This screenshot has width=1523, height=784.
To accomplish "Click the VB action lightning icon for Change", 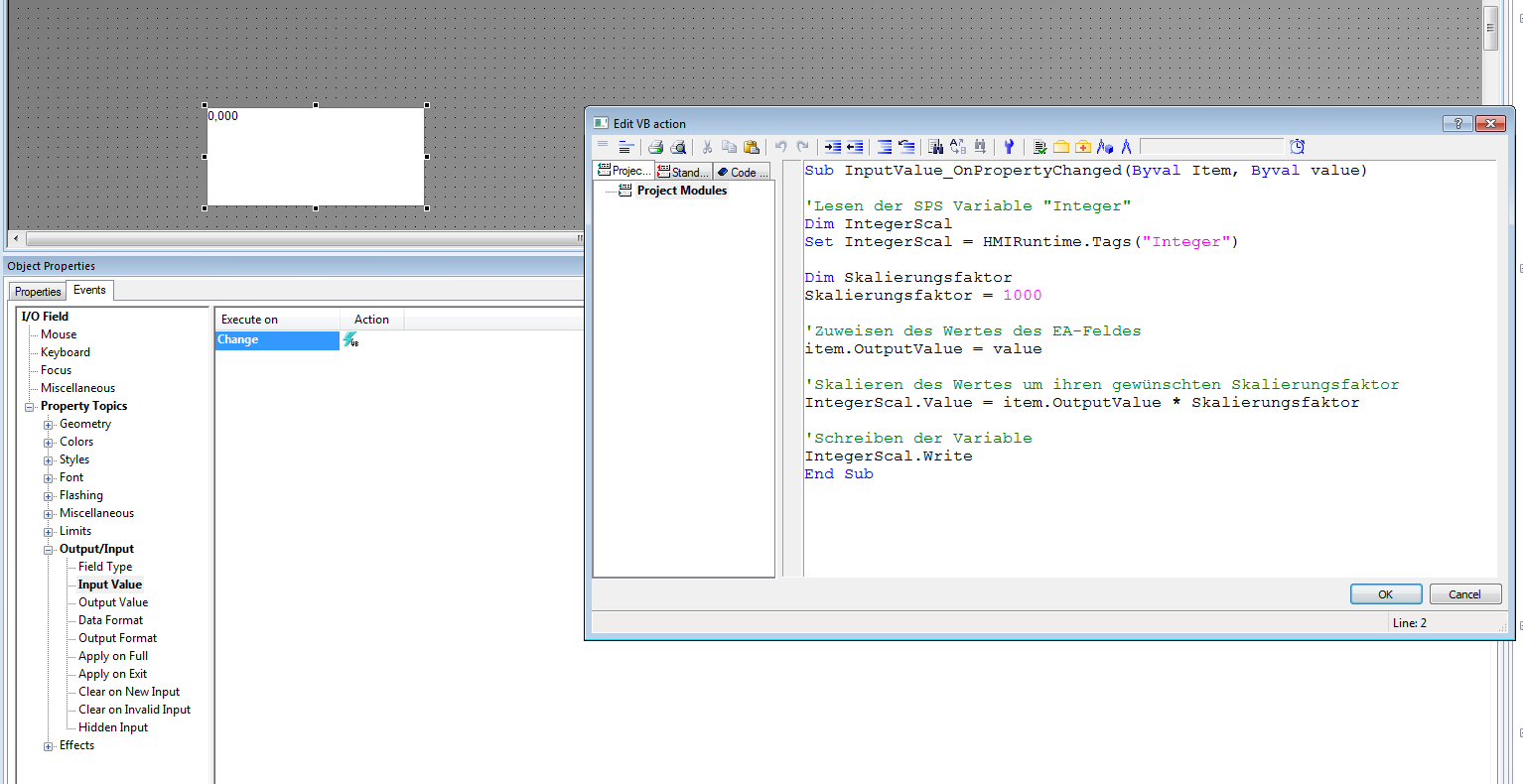I will [x=349, y=340].
